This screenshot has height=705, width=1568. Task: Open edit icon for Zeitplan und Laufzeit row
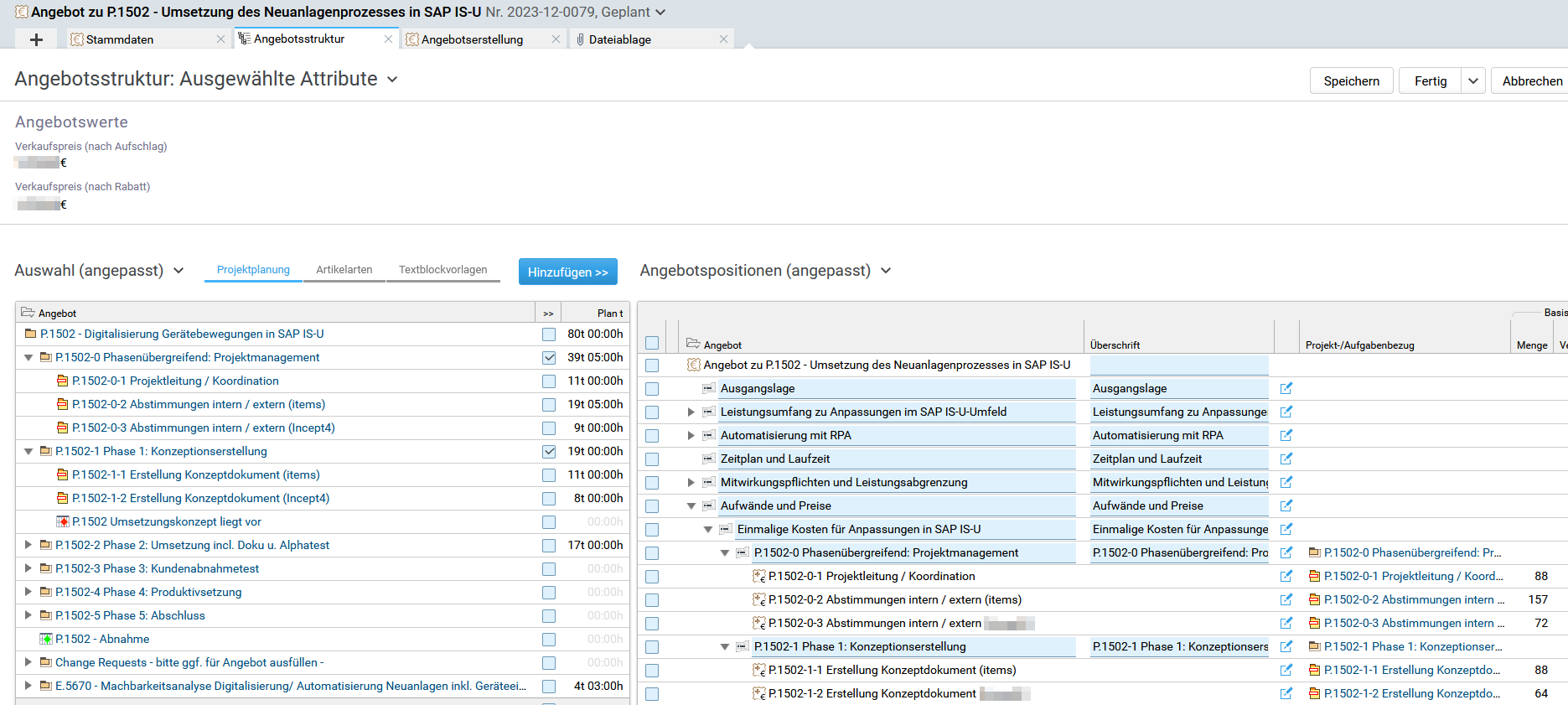tap(1286, 459)
